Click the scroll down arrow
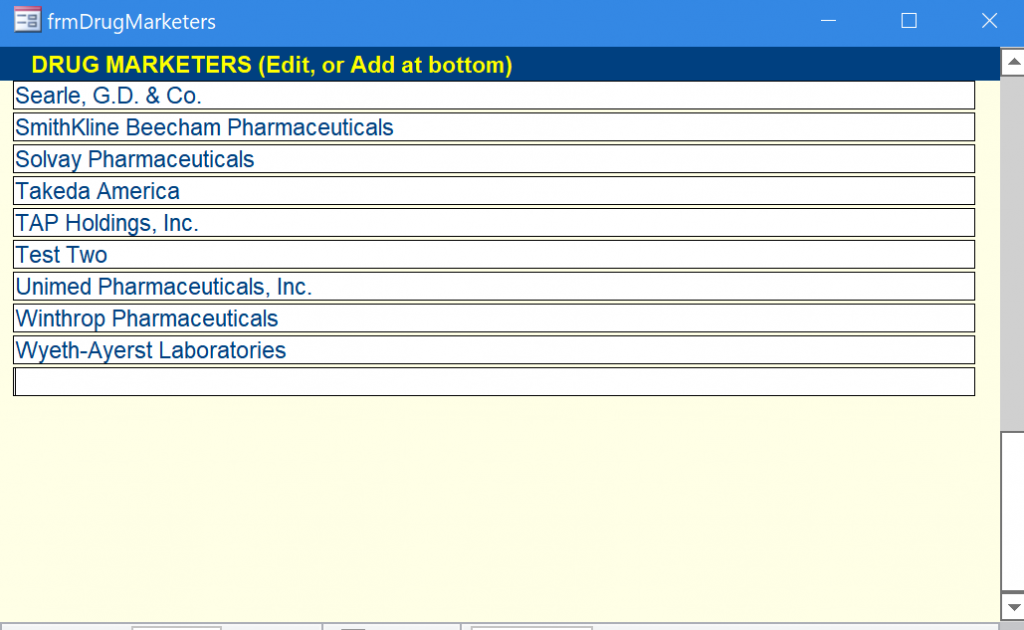Screen dimensions: 1024x630 (1012, 606)
